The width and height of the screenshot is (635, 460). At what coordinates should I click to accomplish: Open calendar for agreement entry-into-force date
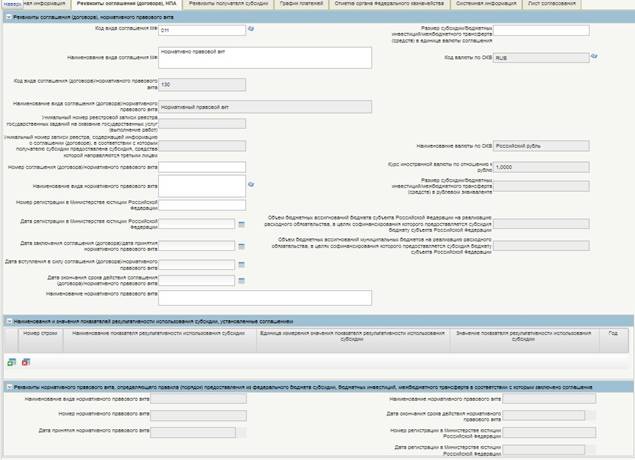tap(241, 265)
